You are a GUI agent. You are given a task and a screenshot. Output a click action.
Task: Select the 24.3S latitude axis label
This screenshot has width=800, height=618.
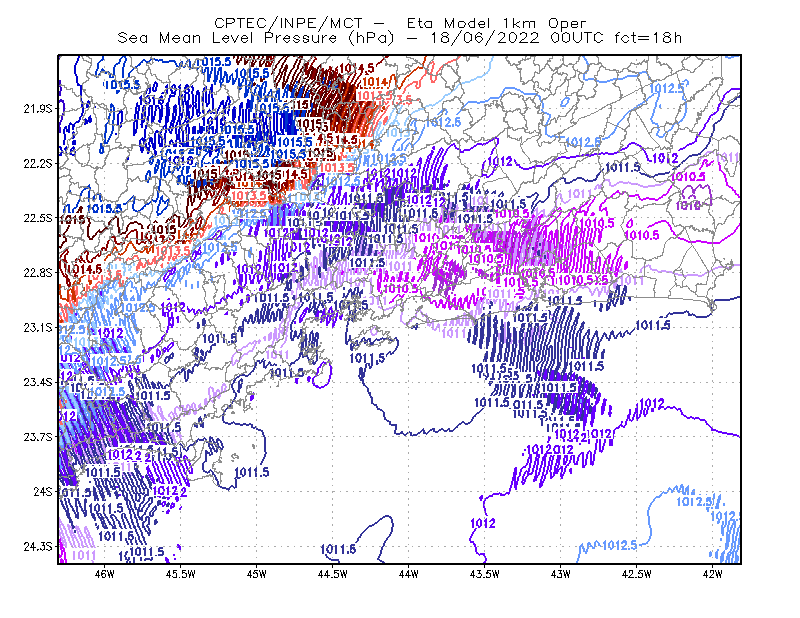pyautogui.click(x=37, y=547)
